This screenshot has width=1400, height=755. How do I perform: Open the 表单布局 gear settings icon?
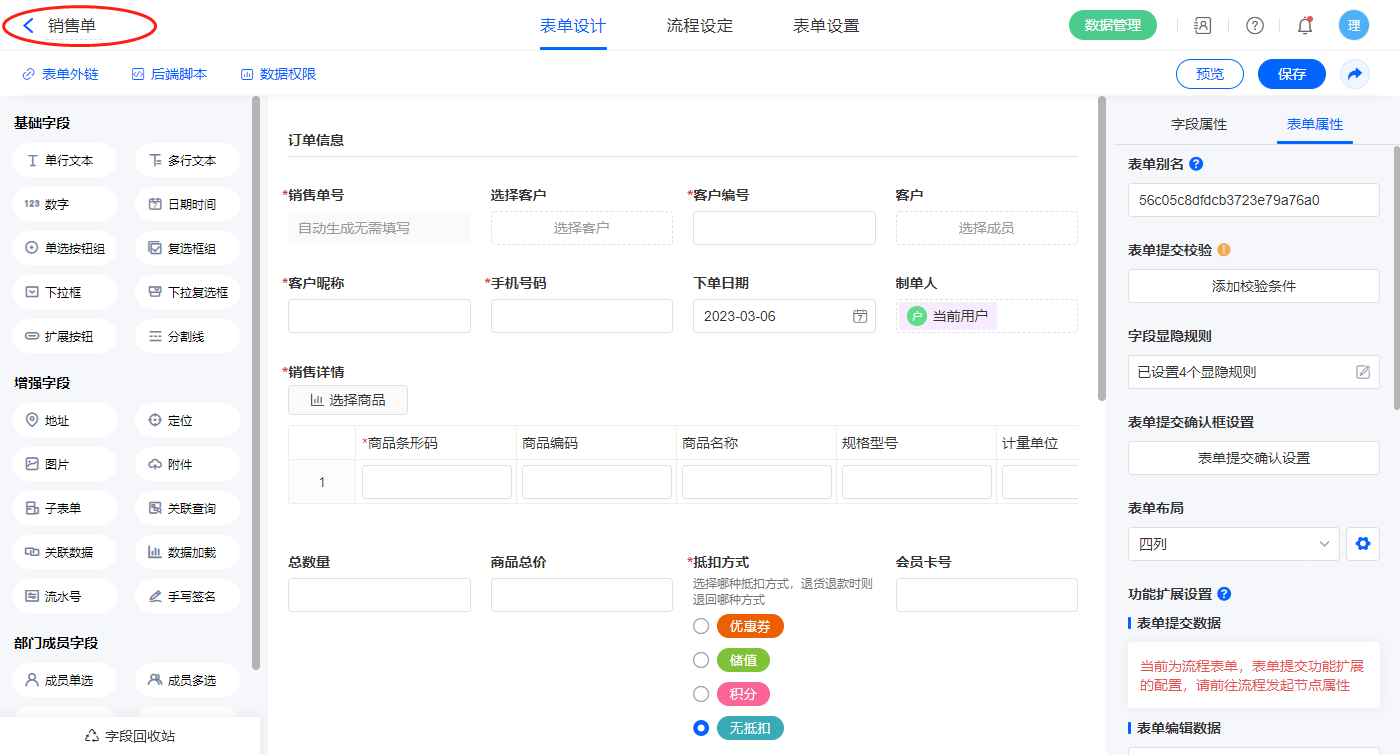coord(1361,544)
